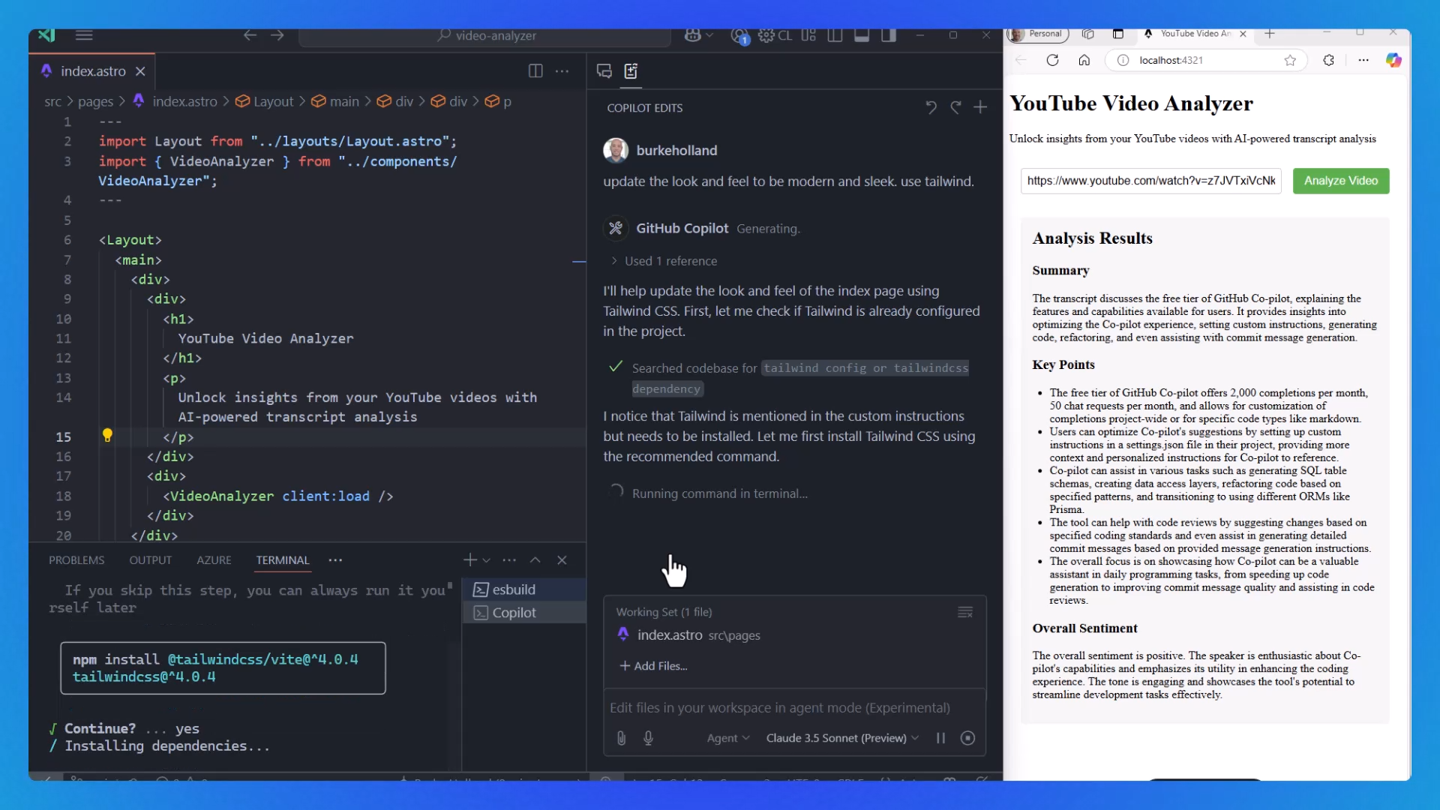The image size is (1440, 810).
Task: Click the lightbulb code action on line 15
Action: click(107, 436)
